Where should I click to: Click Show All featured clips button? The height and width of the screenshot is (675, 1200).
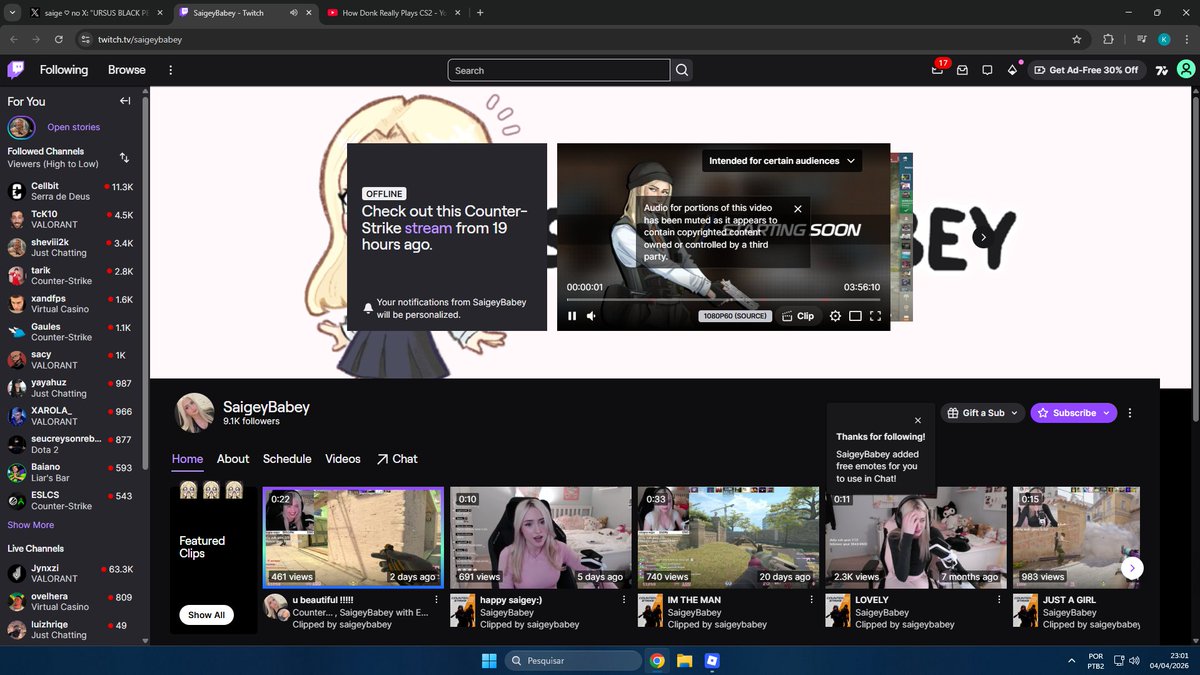coord(206,615)
